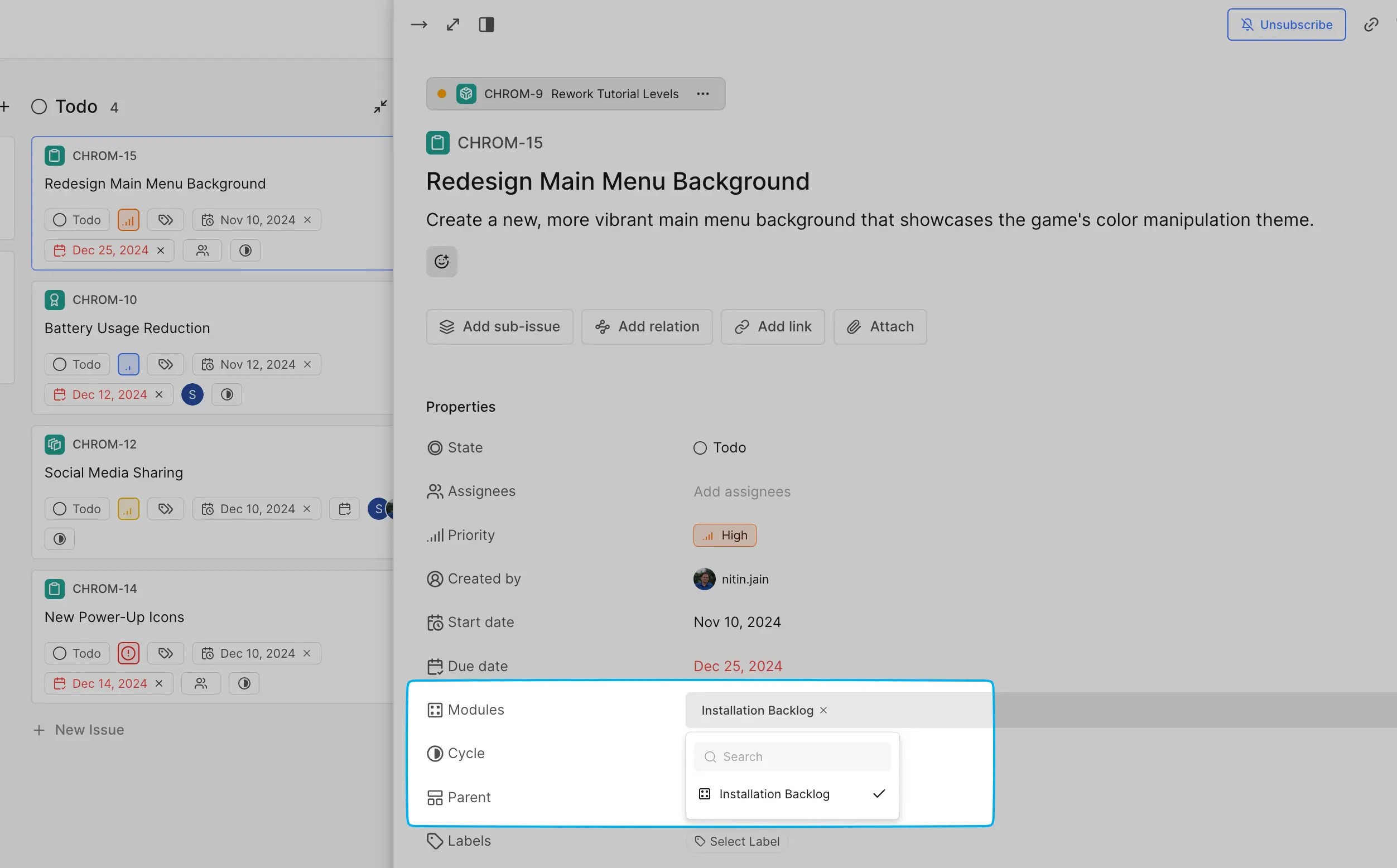1397x868 pixels.
Task: Open the Select Label dropdown
Action: (x=737, y=842)
